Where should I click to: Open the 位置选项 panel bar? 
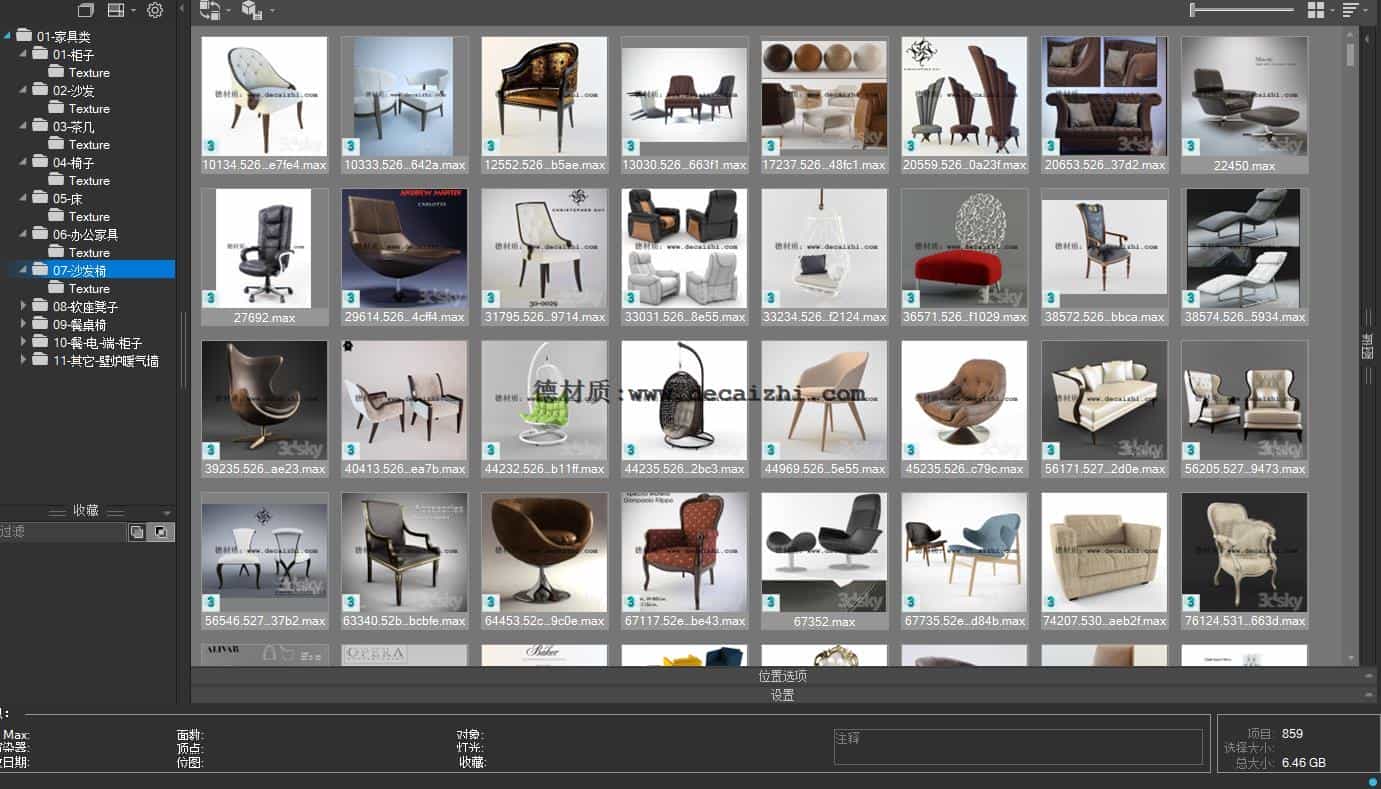coord(782,676)
